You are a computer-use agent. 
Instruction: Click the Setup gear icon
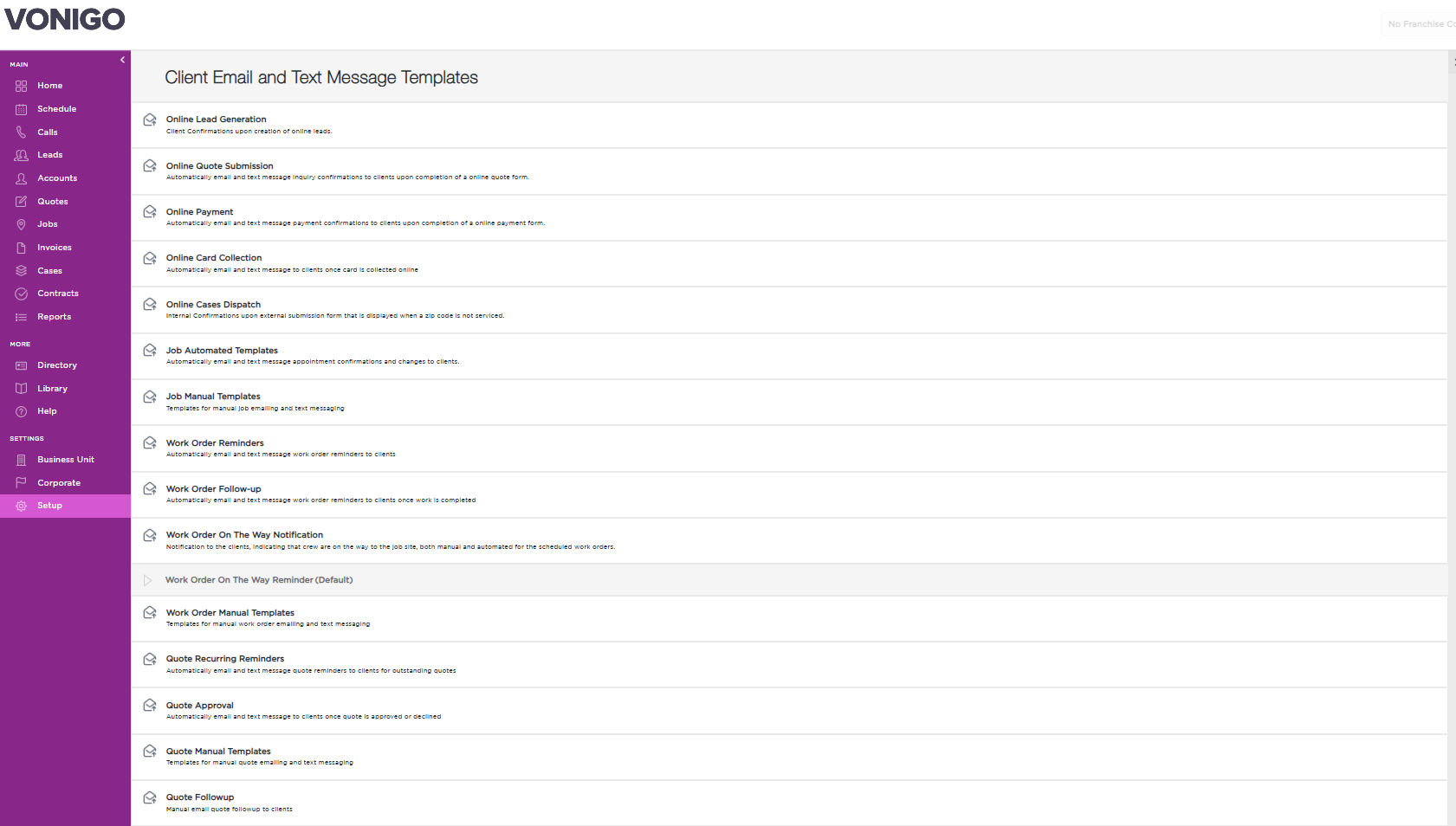[21, 506]
